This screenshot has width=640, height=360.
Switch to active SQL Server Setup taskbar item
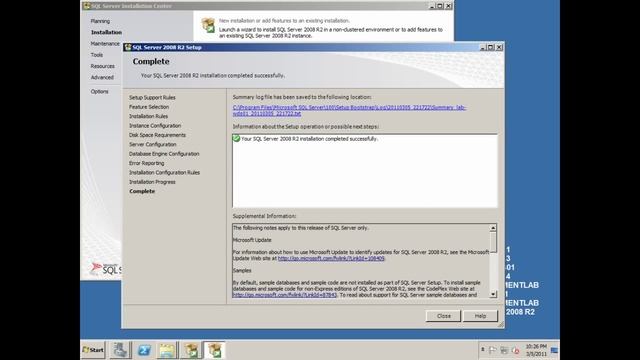tap(215, 350)
